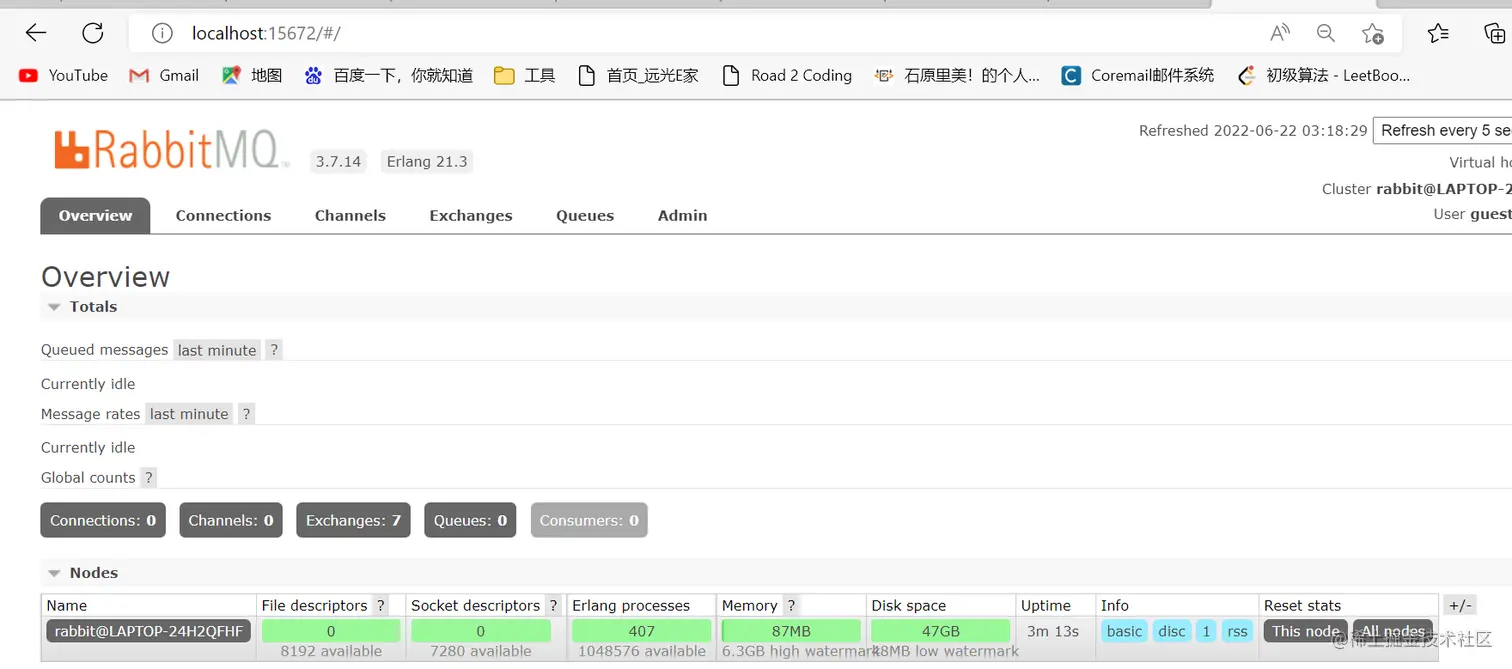Change Message rates last minute range
The height and width of the screenshot is (669, 1512).
coord(189,414)
